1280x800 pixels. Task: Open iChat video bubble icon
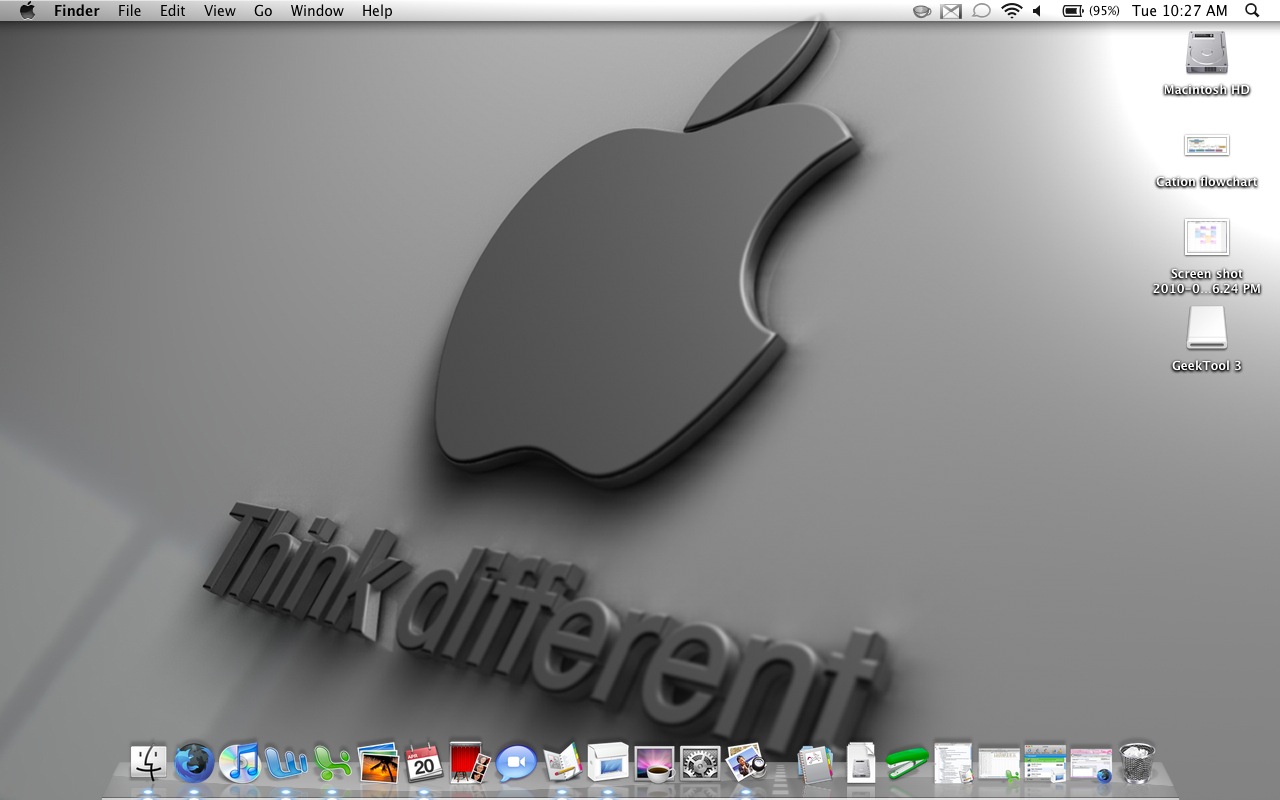click(x=516, y=764)
